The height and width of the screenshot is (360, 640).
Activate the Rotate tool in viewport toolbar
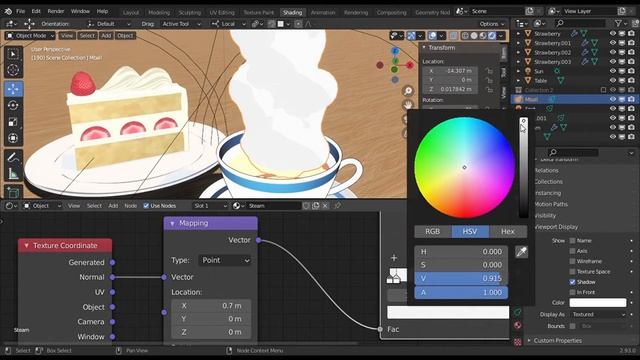(13, 105)
